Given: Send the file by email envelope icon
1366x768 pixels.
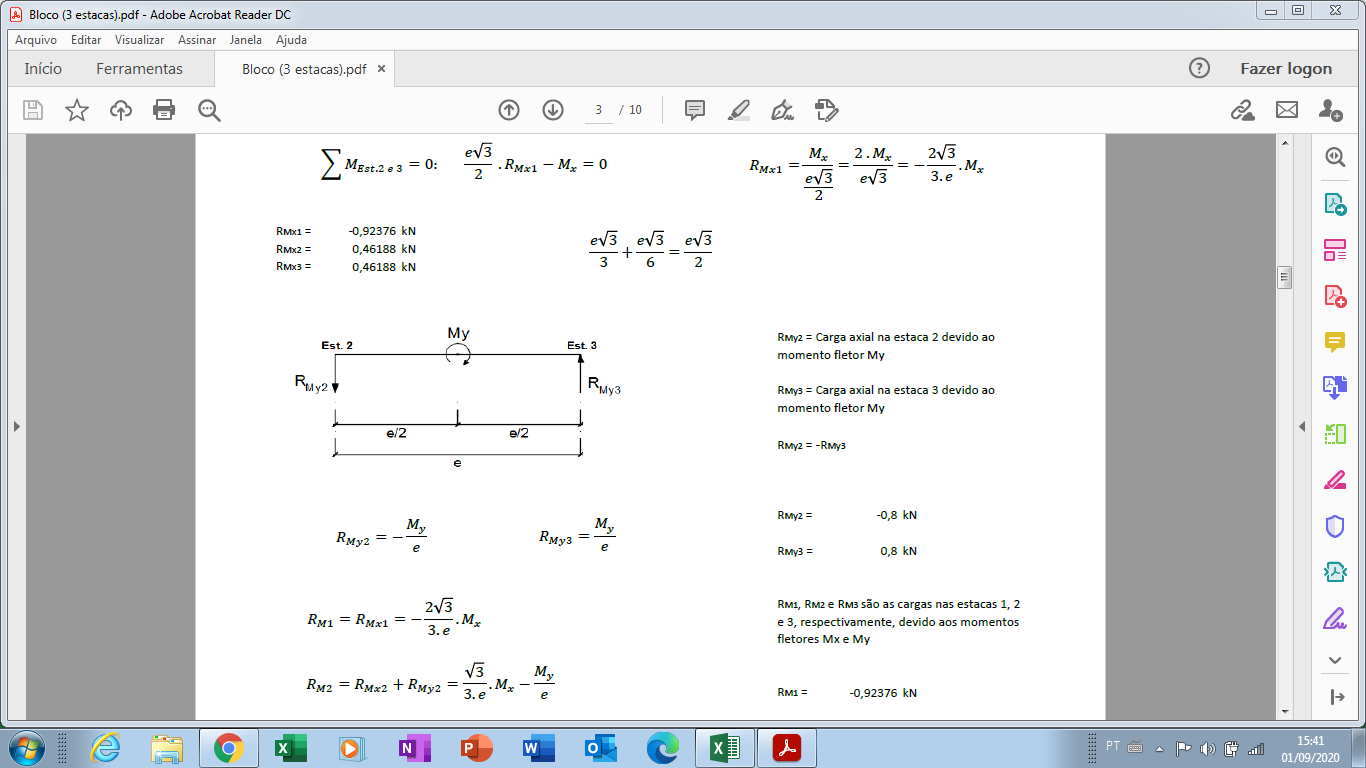Looking at the screenshot, I should [x=1286, y=110].
